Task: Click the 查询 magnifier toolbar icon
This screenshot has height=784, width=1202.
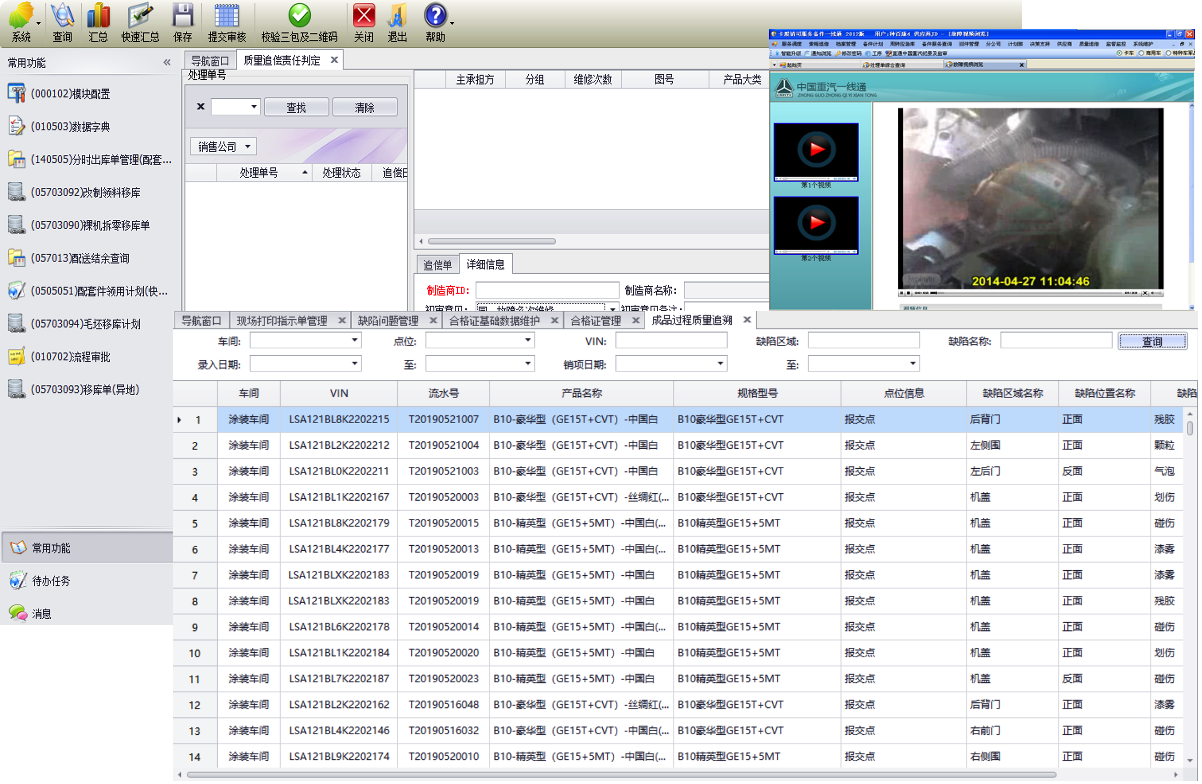Action: click(x=62, y=17)
